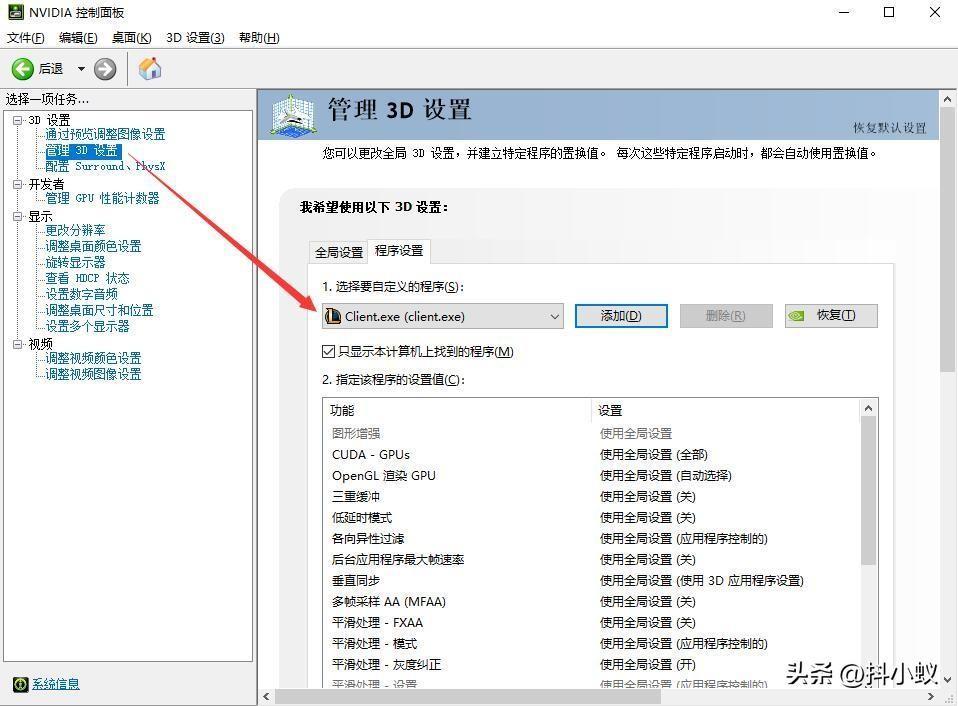The image size is (958, 706).
Task: Select the 三重缓冲 setting row
Action: [x=591, y=497]
